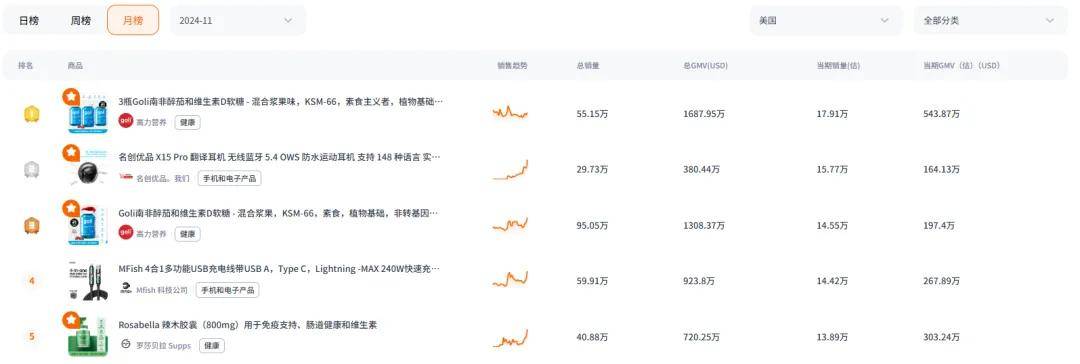Switch to the 日榜 tab
This screenshot has width=1080, height=364.
(29, 20)
